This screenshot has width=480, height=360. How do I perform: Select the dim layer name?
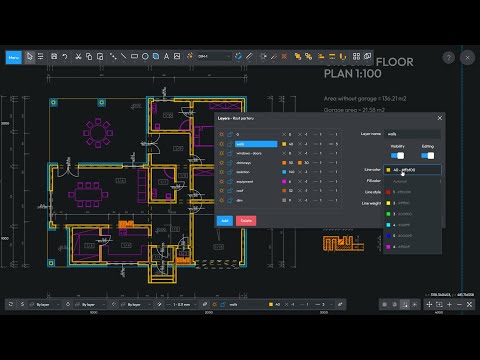pos(239,200)
